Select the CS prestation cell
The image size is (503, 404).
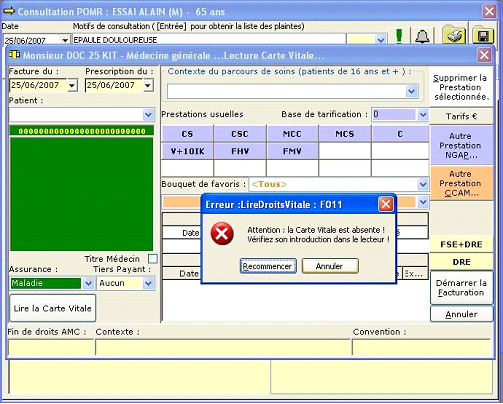(x=187, y=134)
